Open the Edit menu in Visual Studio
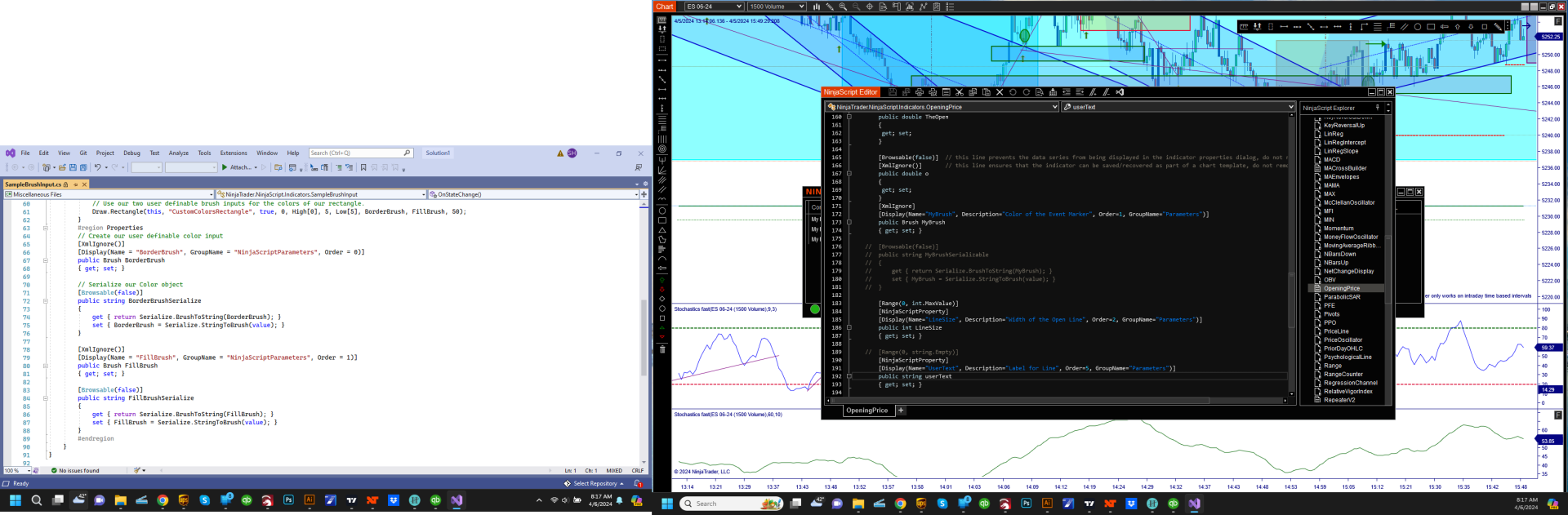 [43, 153]
